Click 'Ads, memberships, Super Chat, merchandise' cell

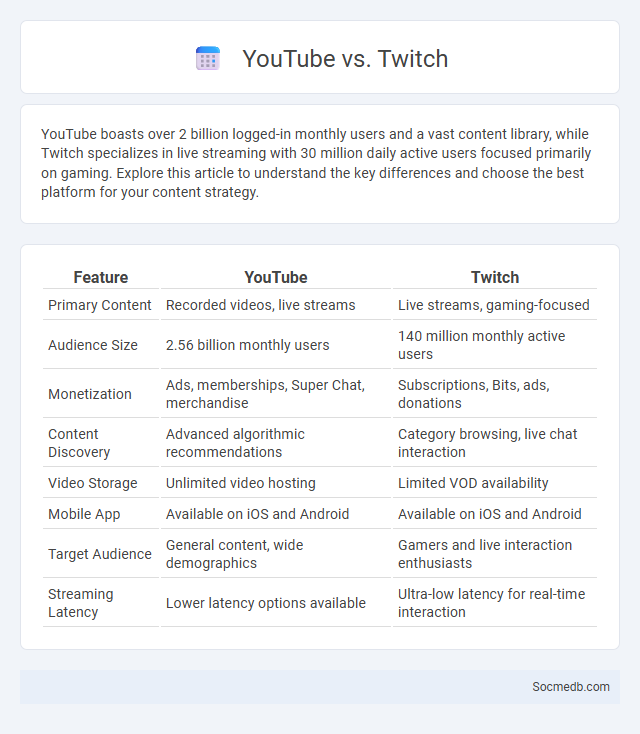tap(265, 394)
